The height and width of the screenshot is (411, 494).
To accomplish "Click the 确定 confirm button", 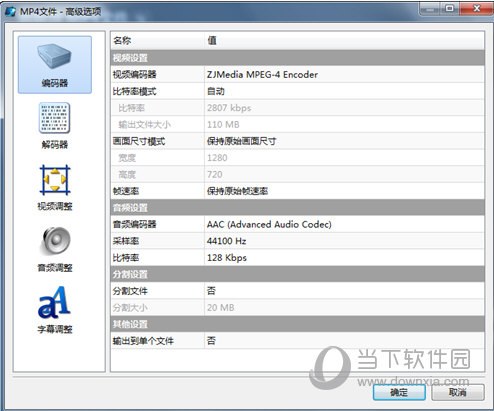I will tap(399, 392).
